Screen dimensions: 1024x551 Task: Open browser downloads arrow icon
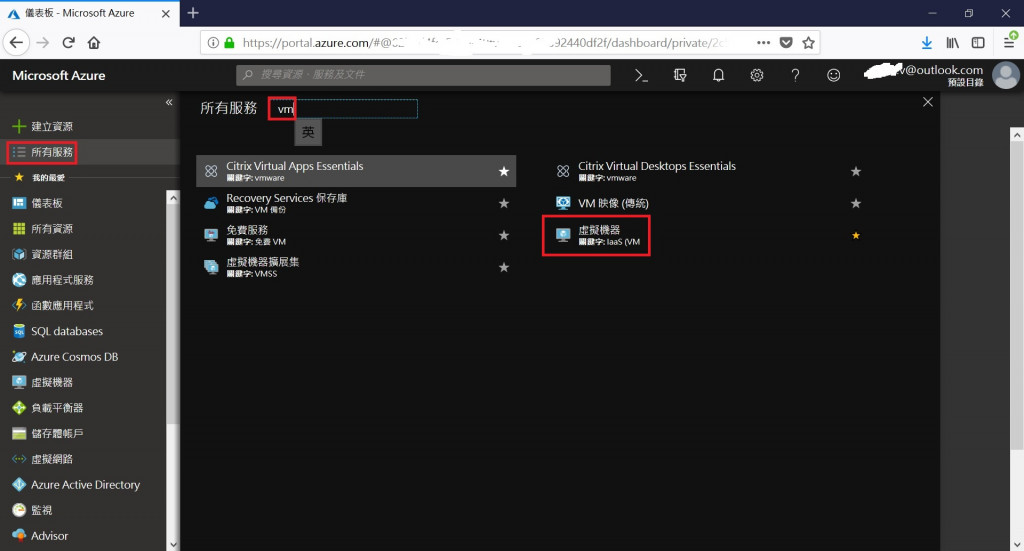point(927,43)
